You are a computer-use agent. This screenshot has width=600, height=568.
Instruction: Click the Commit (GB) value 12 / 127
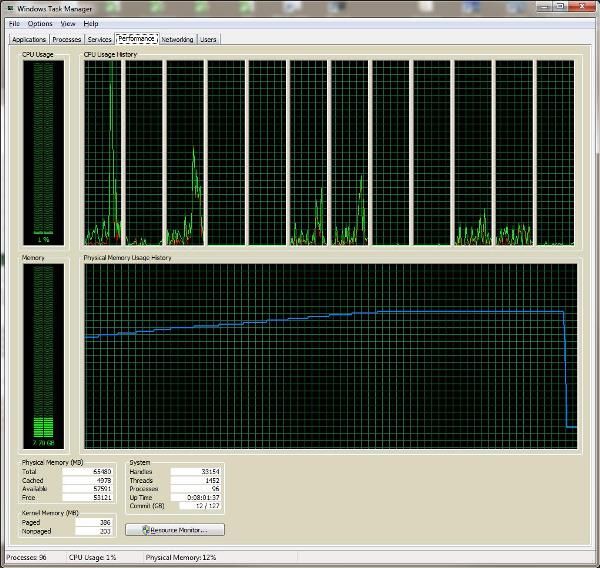tap(200, 506)
